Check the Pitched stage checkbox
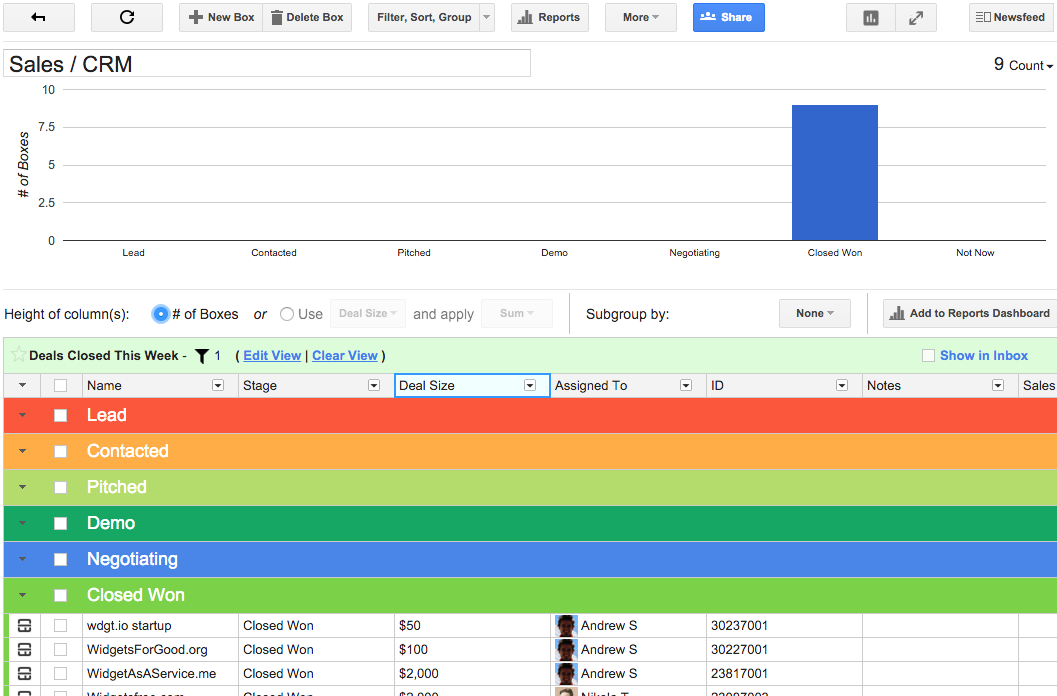 (x=61, y=488)
